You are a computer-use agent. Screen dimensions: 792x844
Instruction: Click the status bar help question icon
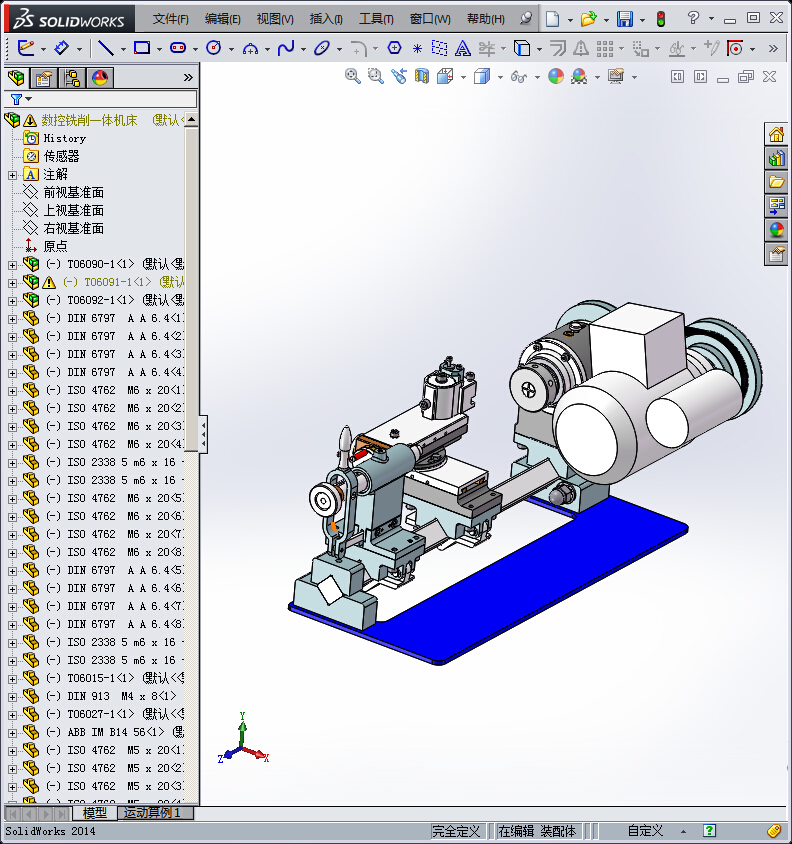coord(709,831)
